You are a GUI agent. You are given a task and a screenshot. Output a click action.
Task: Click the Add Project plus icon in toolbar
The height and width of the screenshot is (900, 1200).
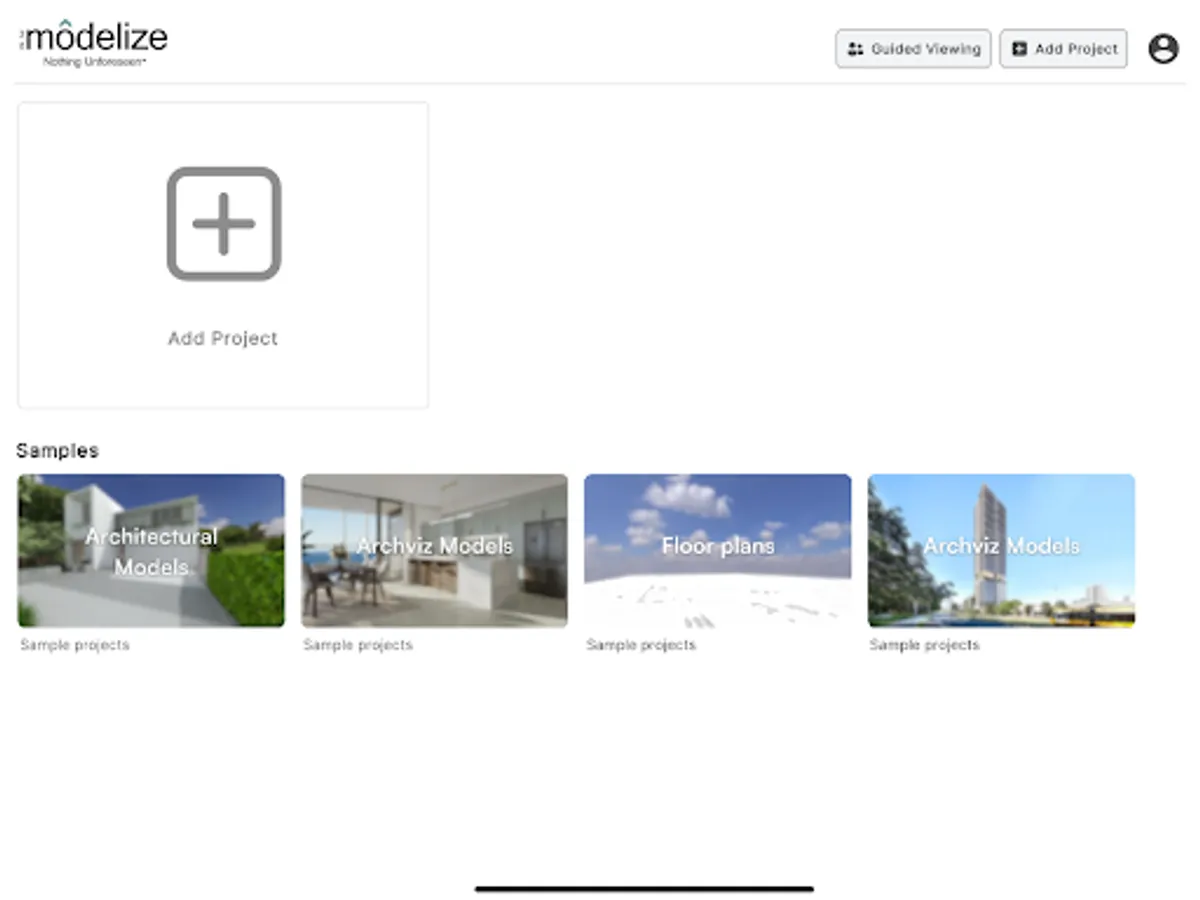[x=1019, y=48]
